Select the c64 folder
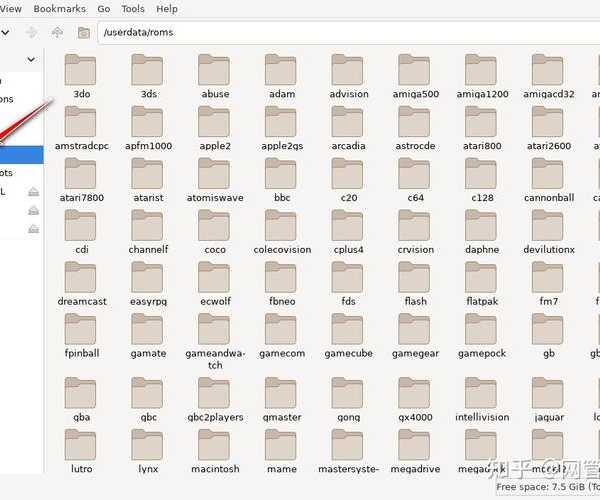Image resolution: width=600 pixels, height=500 pixels. click(x=415, y=181)
